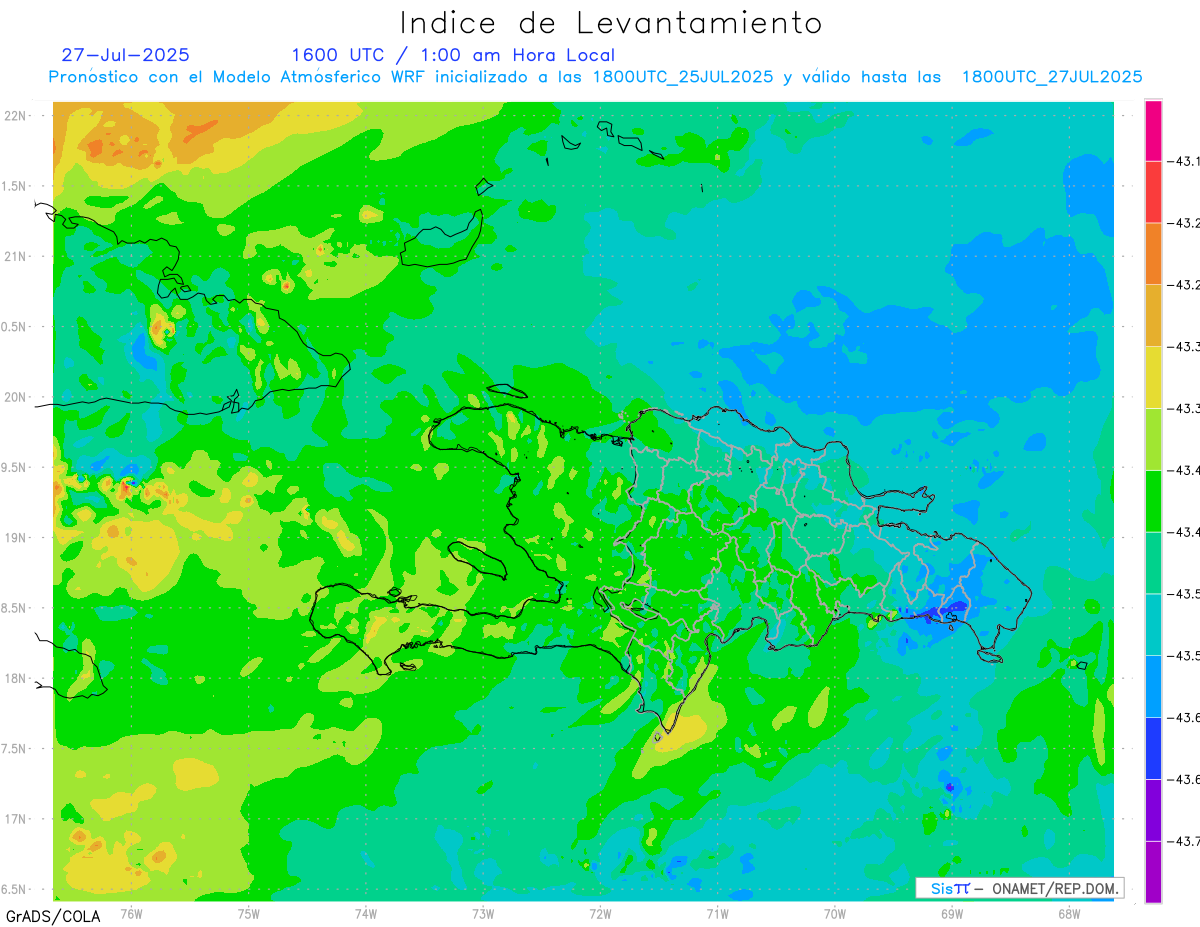Click the '17N' latitude label
Screen dimensions: 1200x927
(x=16, y=819)
